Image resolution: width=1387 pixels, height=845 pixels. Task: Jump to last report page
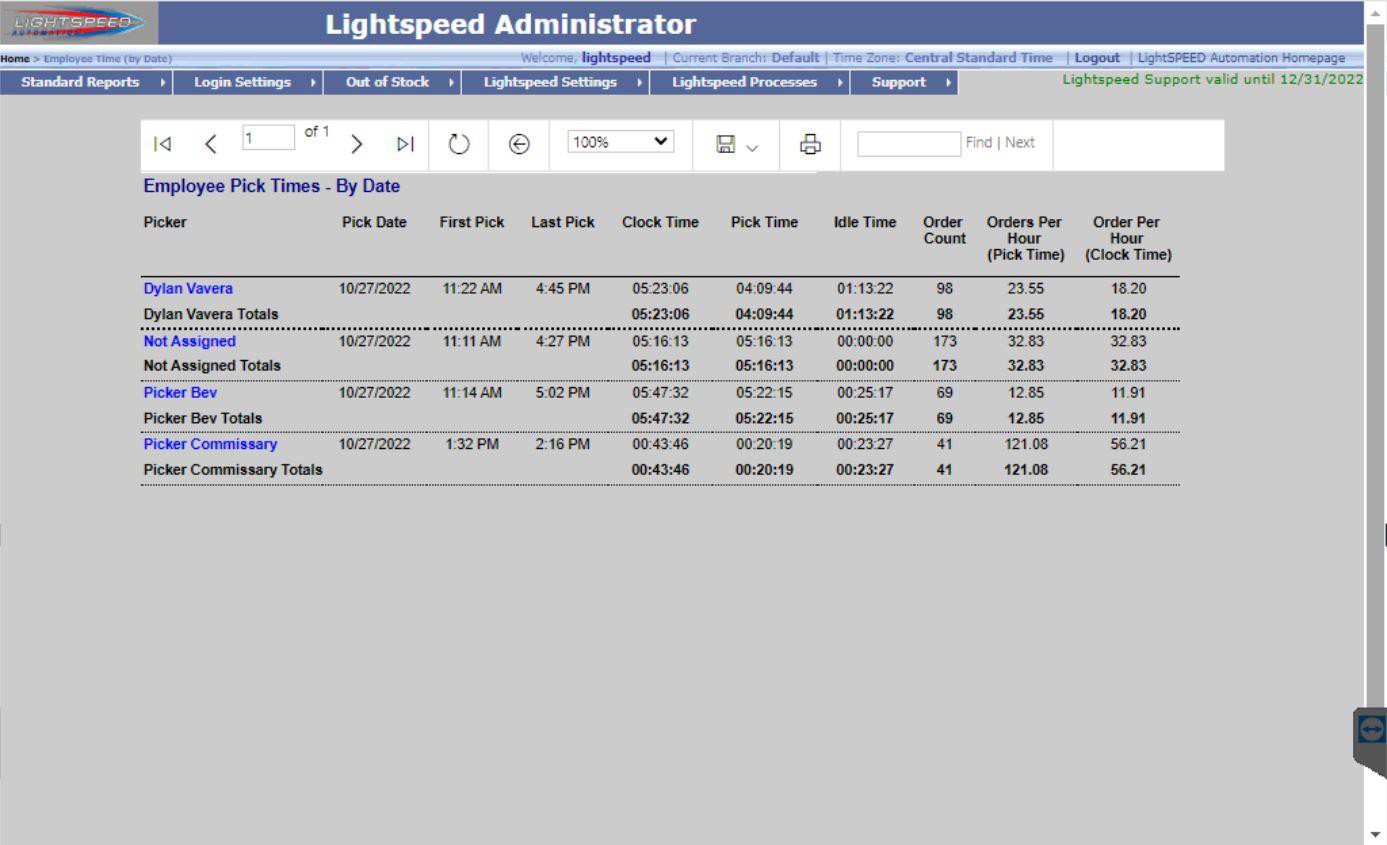[x=404, y=144]
